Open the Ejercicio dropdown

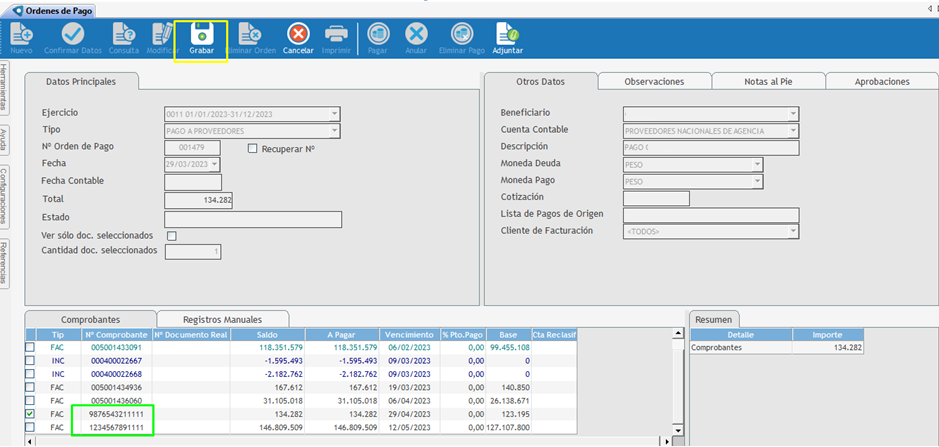[x=334, y=114]
